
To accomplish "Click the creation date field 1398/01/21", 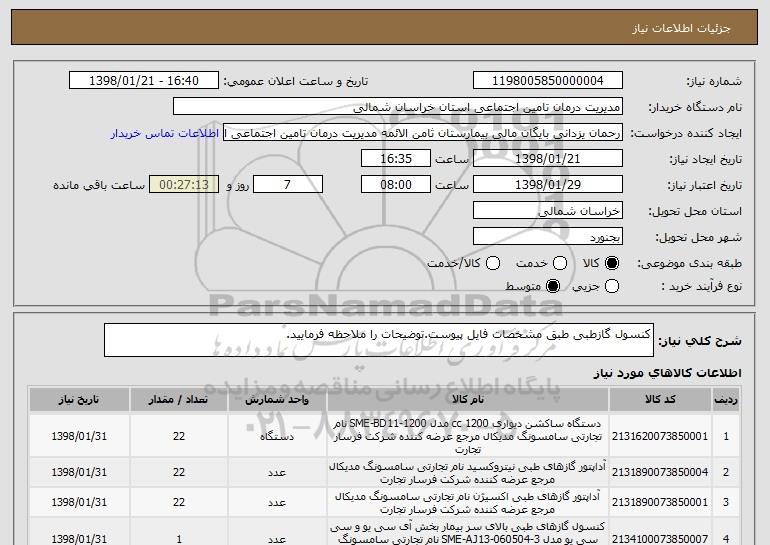I will [548, 159].
